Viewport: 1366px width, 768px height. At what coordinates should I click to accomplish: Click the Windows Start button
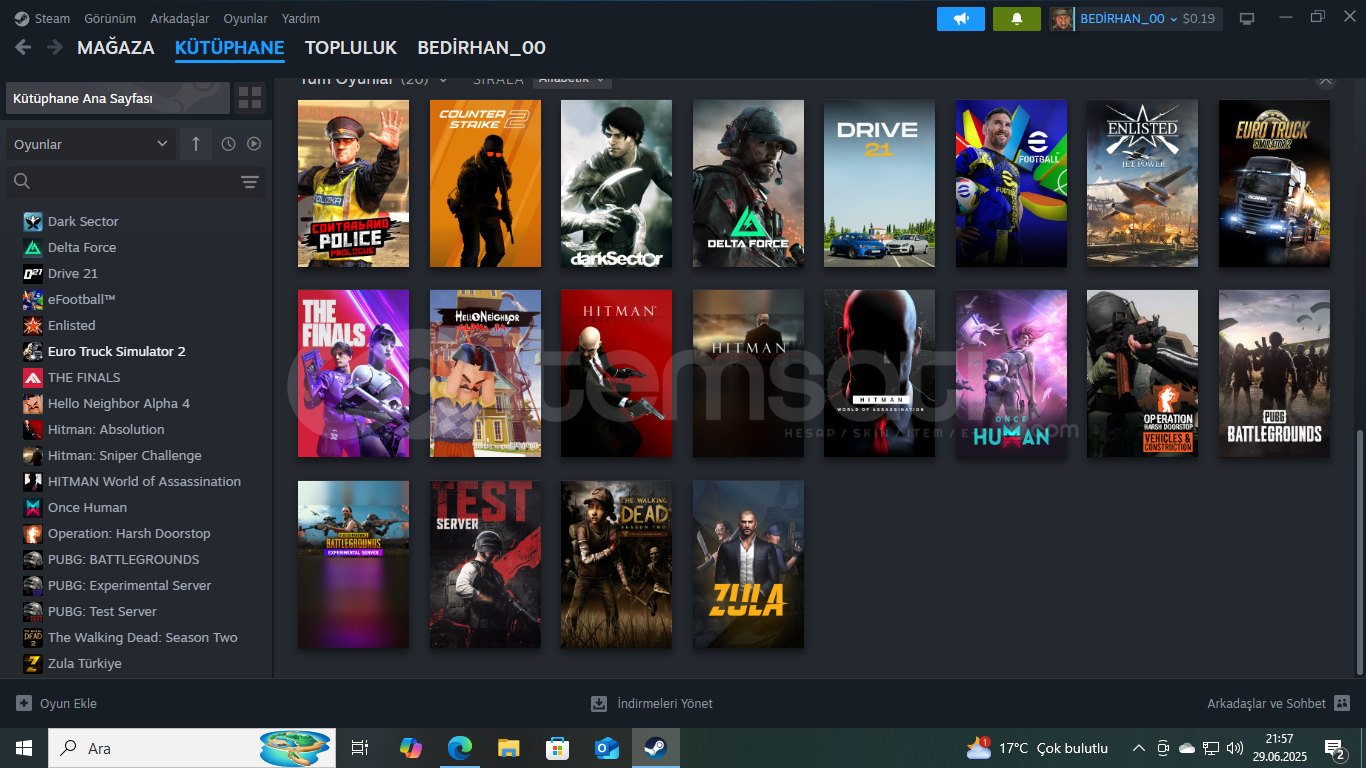[23, 748]
